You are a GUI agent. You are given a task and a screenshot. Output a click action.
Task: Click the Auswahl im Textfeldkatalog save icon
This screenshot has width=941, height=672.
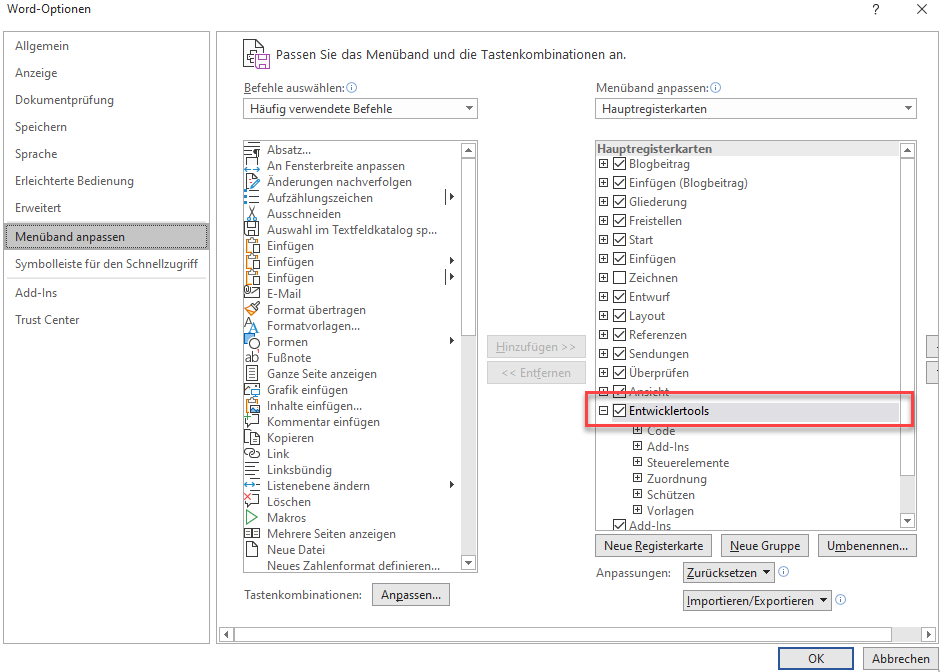point(252,230)
